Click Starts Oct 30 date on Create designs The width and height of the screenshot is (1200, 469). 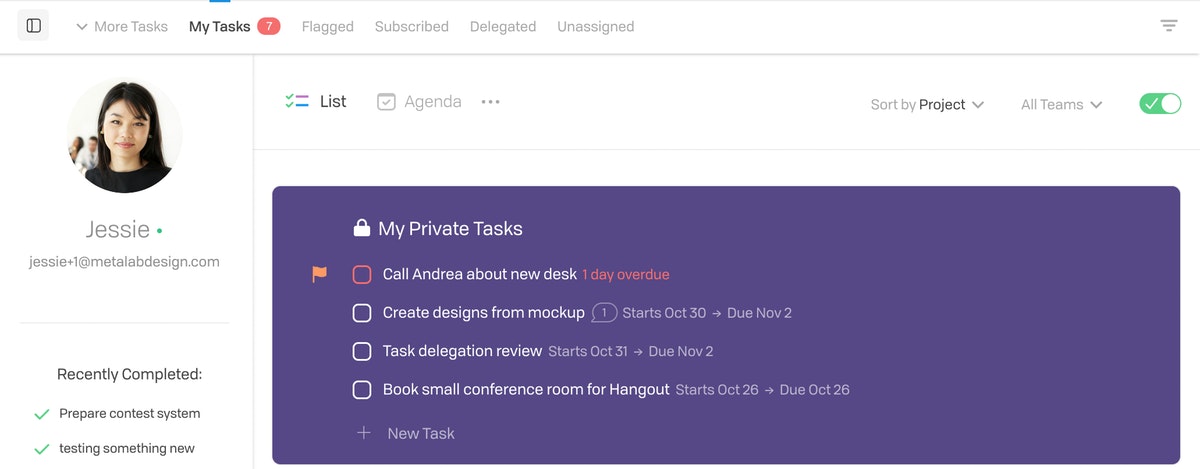[664, 313]
